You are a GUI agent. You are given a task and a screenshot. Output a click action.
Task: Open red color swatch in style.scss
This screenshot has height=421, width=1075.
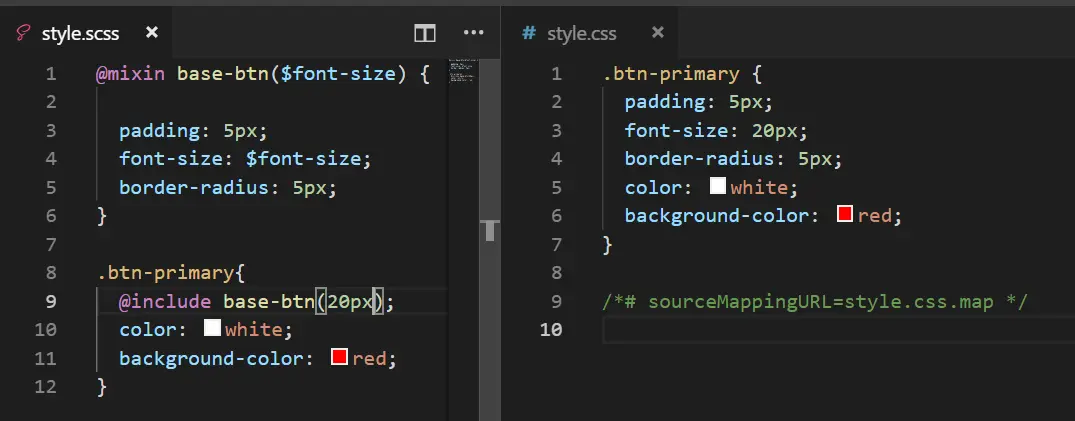pos(339,357)
